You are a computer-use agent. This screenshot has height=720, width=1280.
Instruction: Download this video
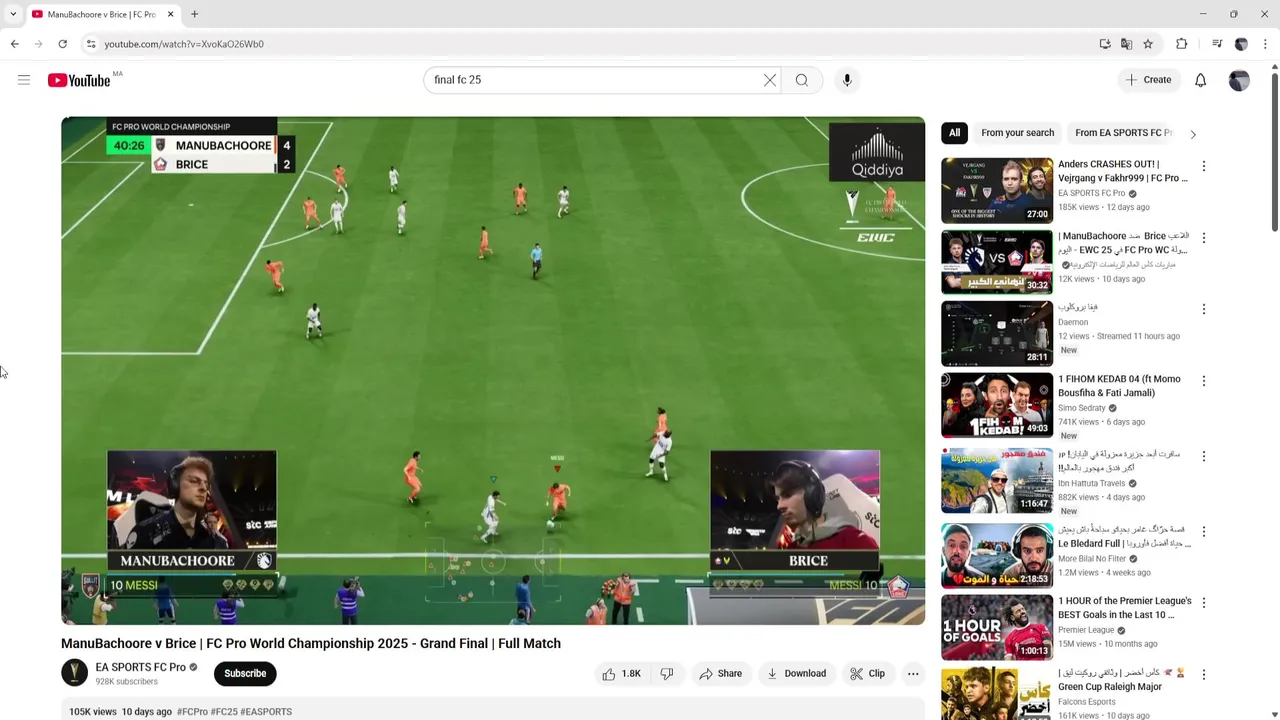[796, 674]
